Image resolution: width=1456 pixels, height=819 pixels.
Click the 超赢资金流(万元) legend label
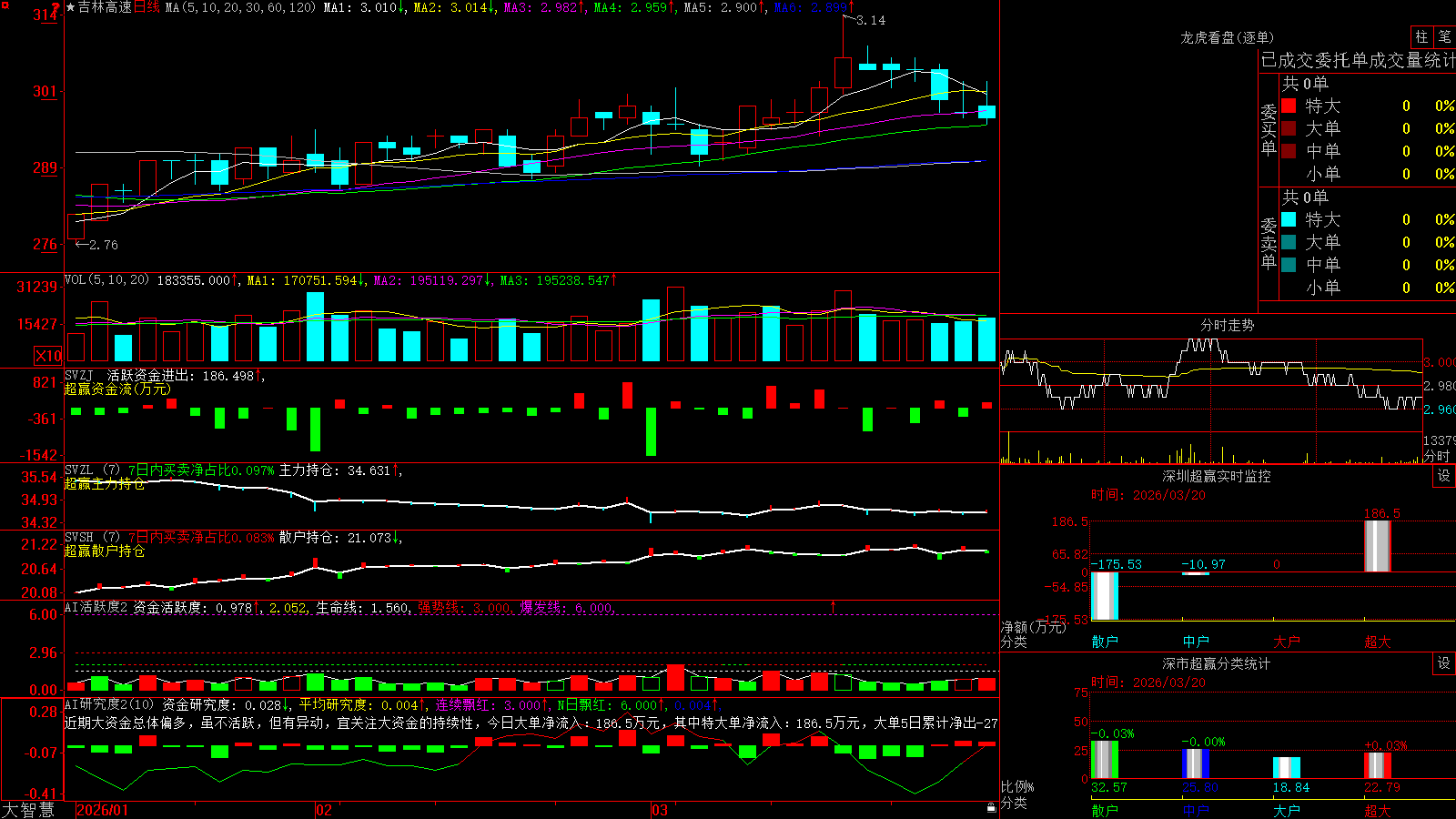click(x=117, y=389)
